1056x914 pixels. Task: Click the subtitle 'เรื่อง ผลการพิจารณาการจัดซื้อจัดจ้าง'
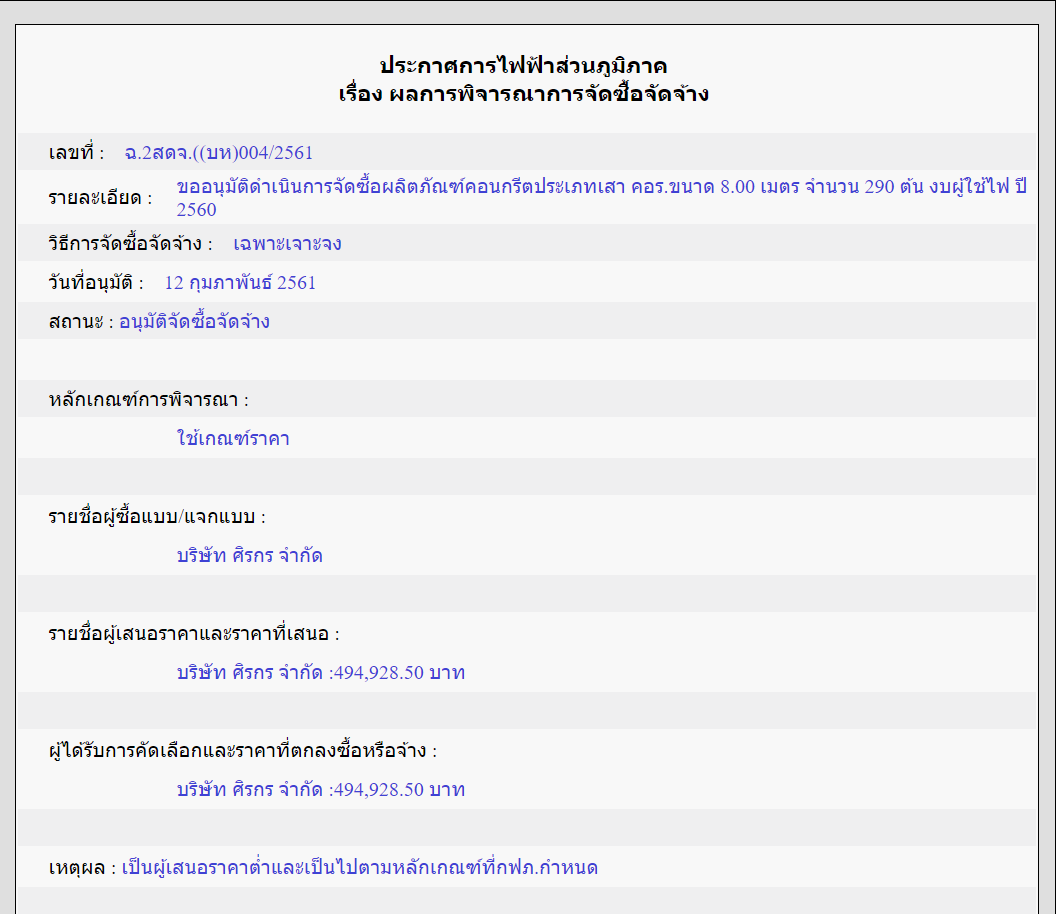(x=523, y=94)
